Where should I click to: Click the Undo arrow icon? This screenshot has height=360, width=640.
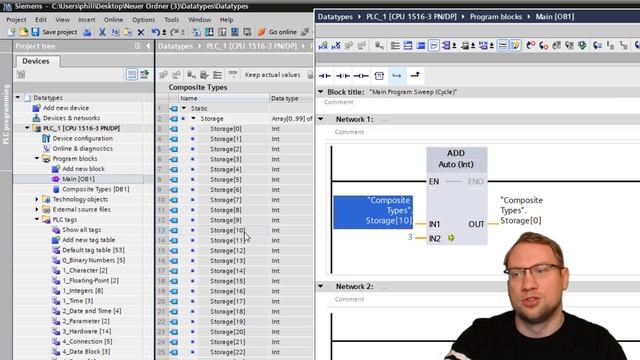(156, 32)
